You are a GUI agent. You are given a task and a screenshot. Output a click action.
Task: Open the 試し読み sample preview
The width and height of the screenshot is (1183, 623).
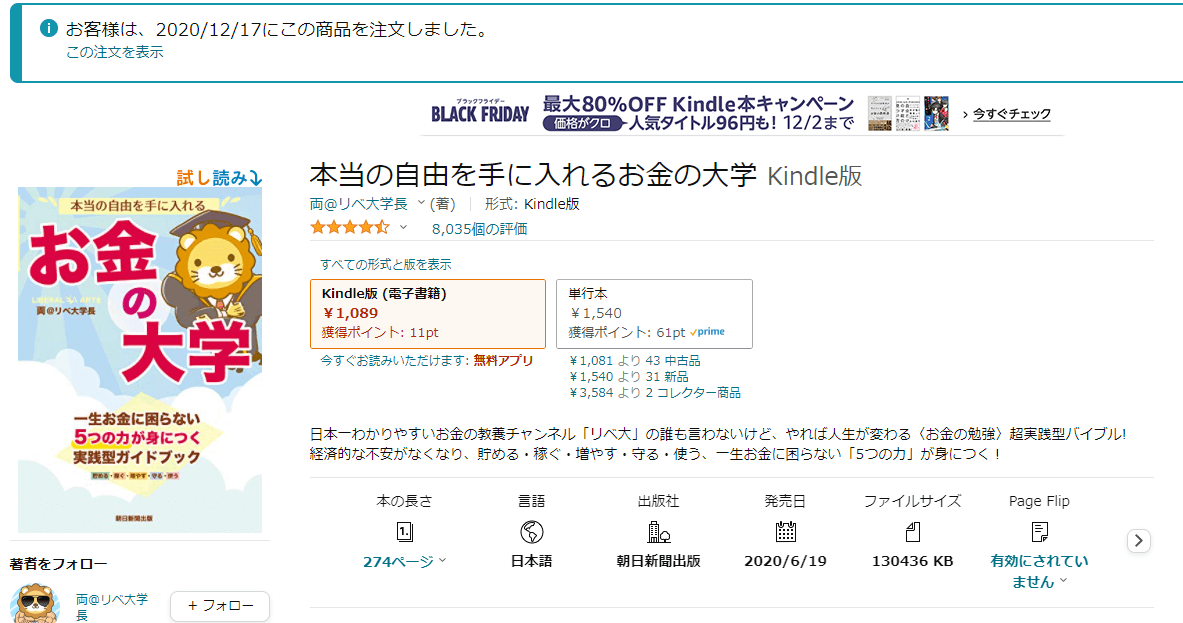pos(220,178)
